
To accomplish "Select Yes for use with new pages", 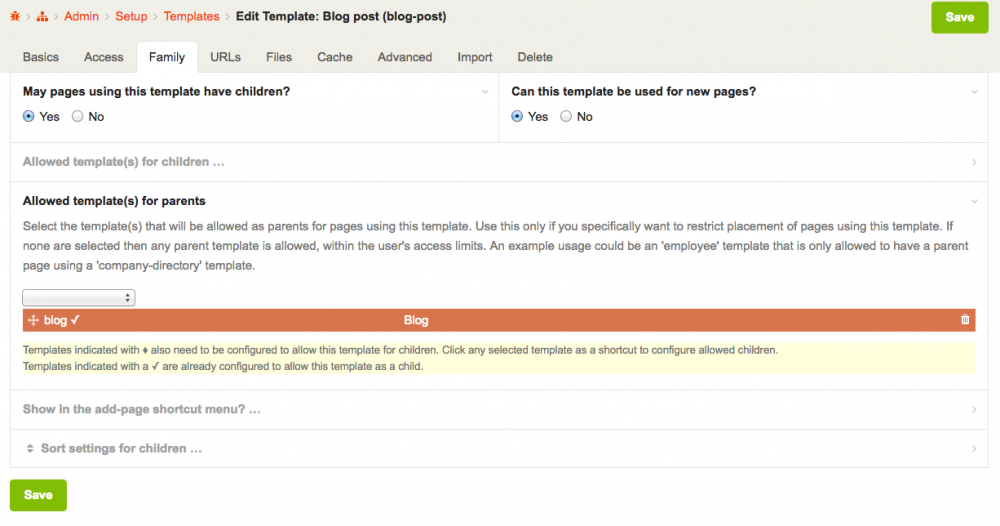I will point(517,117).
